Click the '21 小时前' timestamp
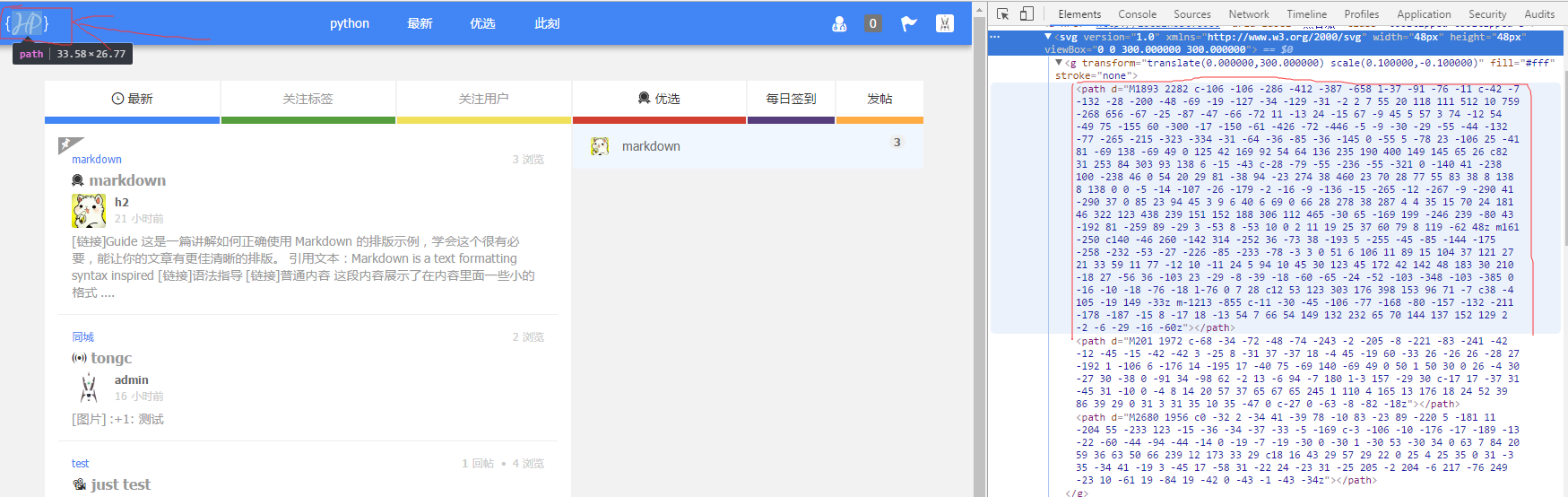The width and height of the screenshot is (1568, 497). coord(139,219)
